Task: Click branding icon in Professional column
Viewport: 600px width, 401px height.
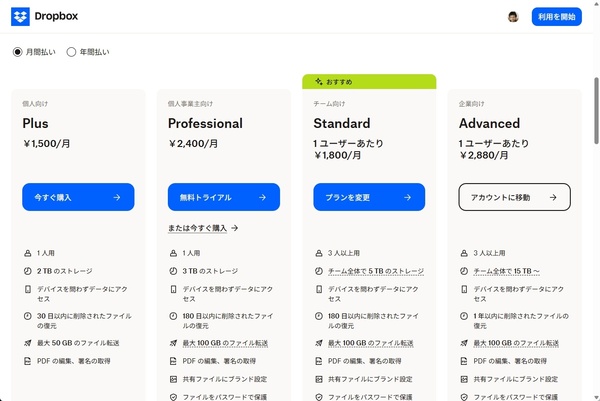Action: pyautogui.click(x=173, y=379)
